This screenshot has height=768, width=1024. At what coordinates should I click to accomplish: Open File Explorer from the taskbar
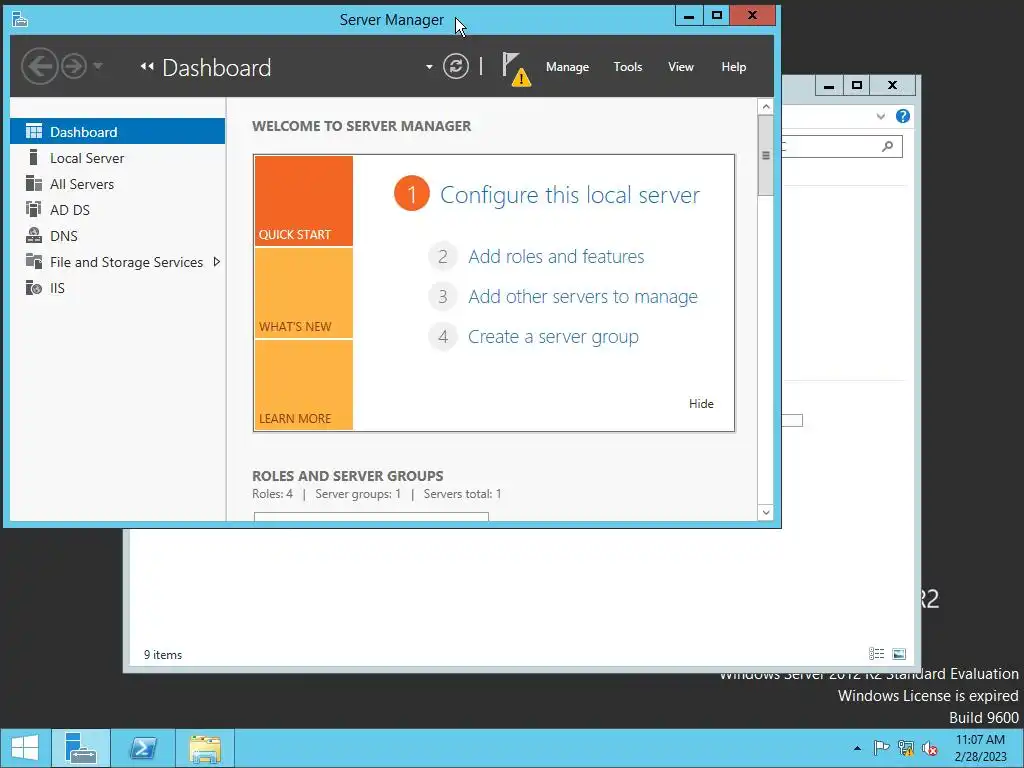pos(205,748)
